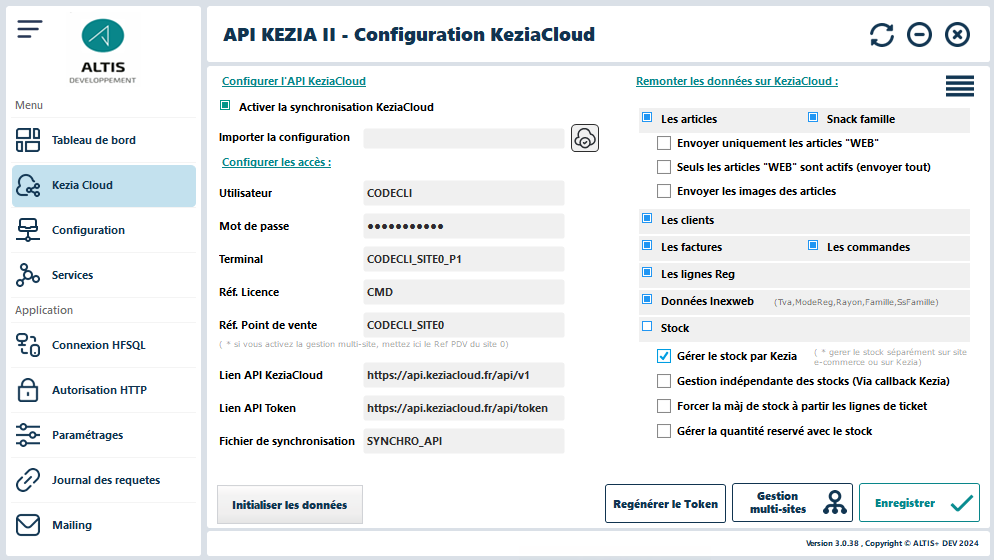Click the refresh sync icon in header
The image size is (994, 560).
click(x=881, y=35)
